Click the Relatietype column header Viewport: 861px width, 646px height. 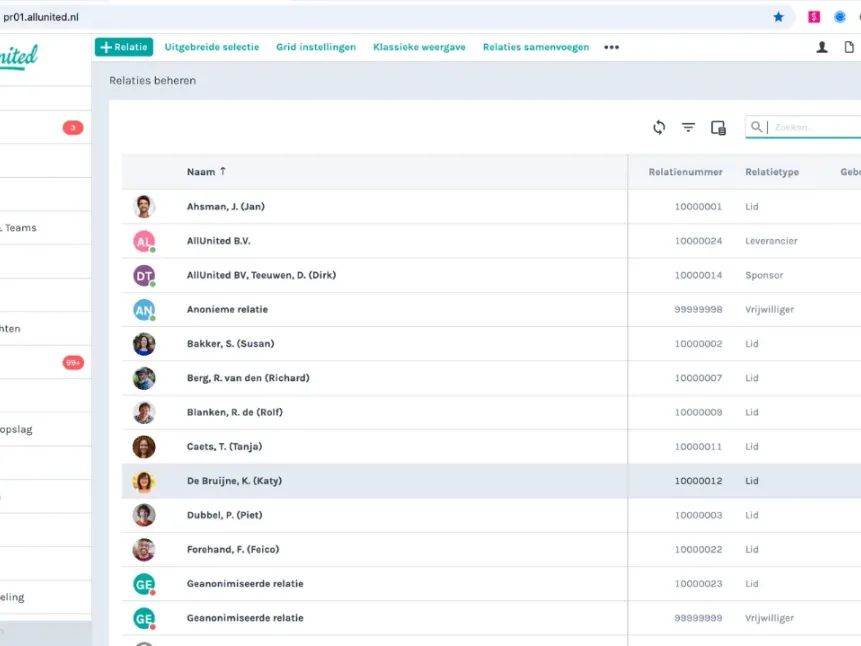coord(771,172)
